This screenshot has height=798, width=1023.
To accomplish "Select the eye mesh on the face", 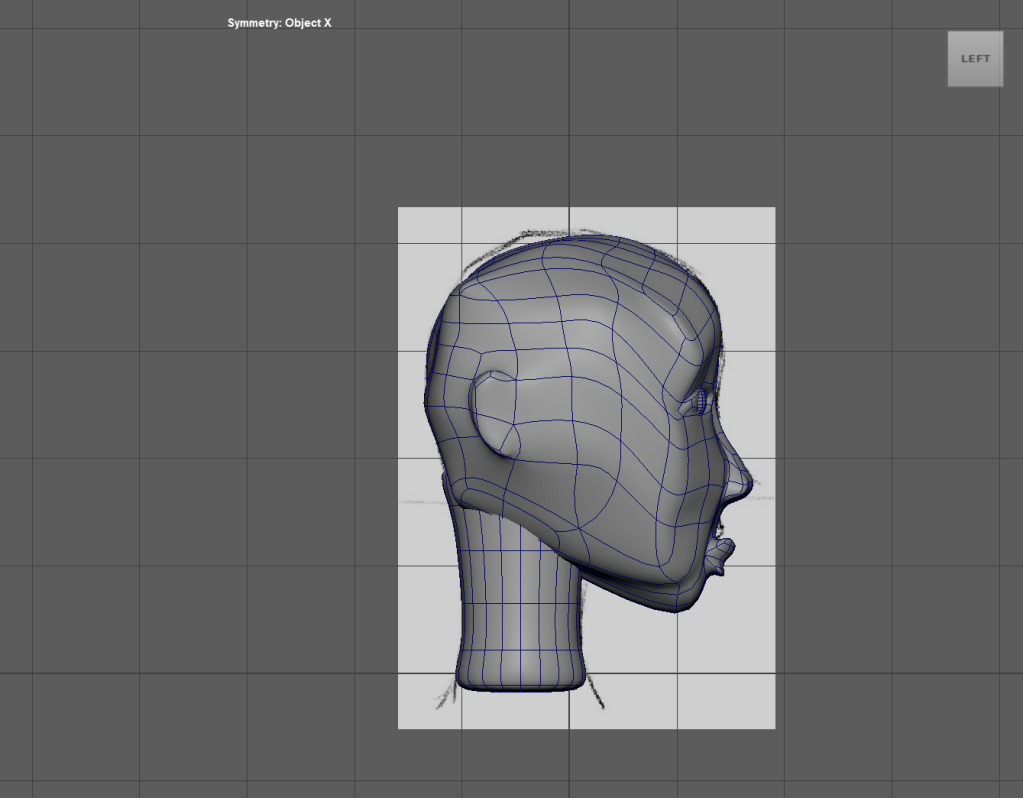I will (x=703, y=402).
